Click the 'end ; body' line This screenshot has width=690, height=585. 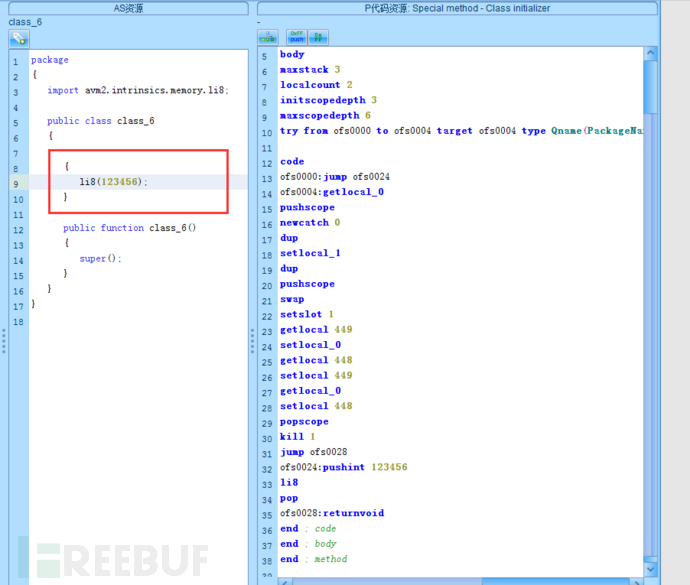click(308, 544)
